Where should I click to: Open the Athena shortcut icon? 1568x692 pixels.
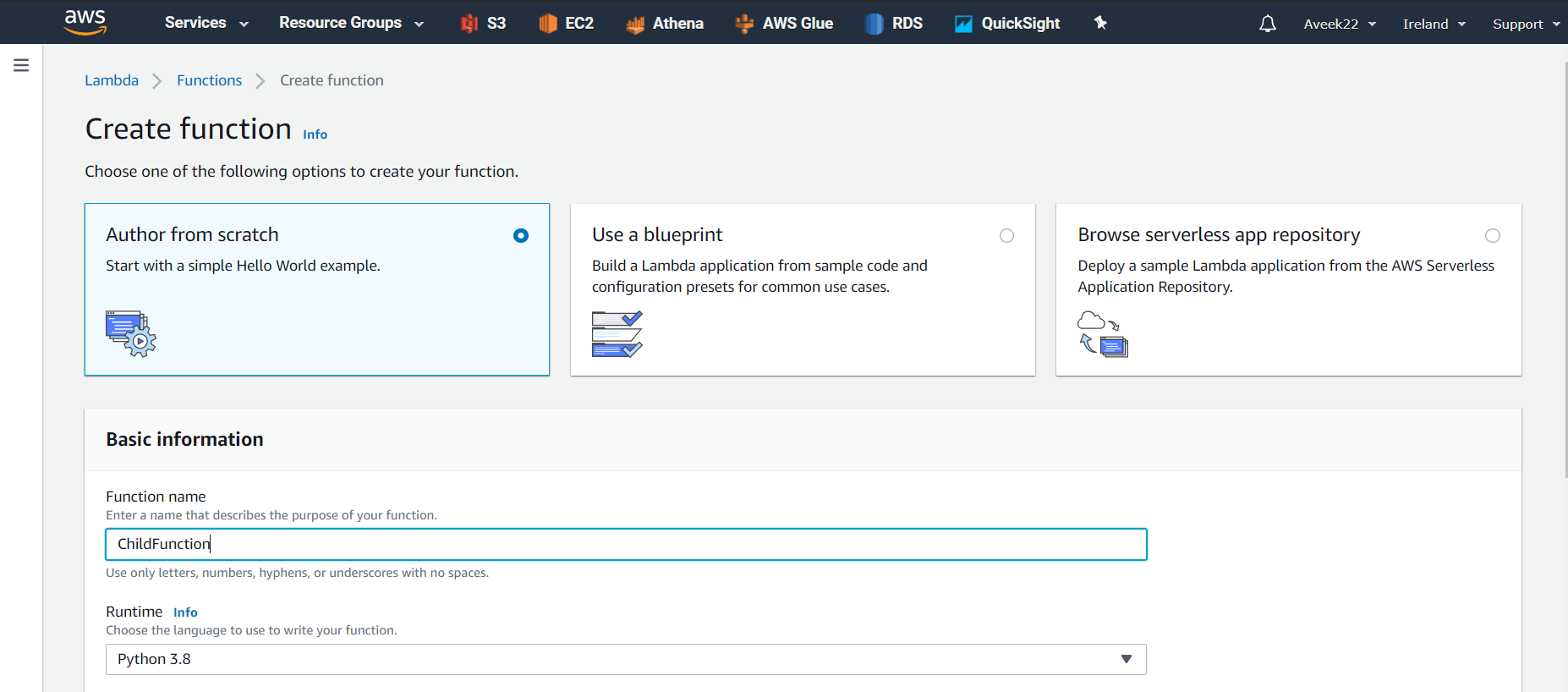tap(635, 24)
